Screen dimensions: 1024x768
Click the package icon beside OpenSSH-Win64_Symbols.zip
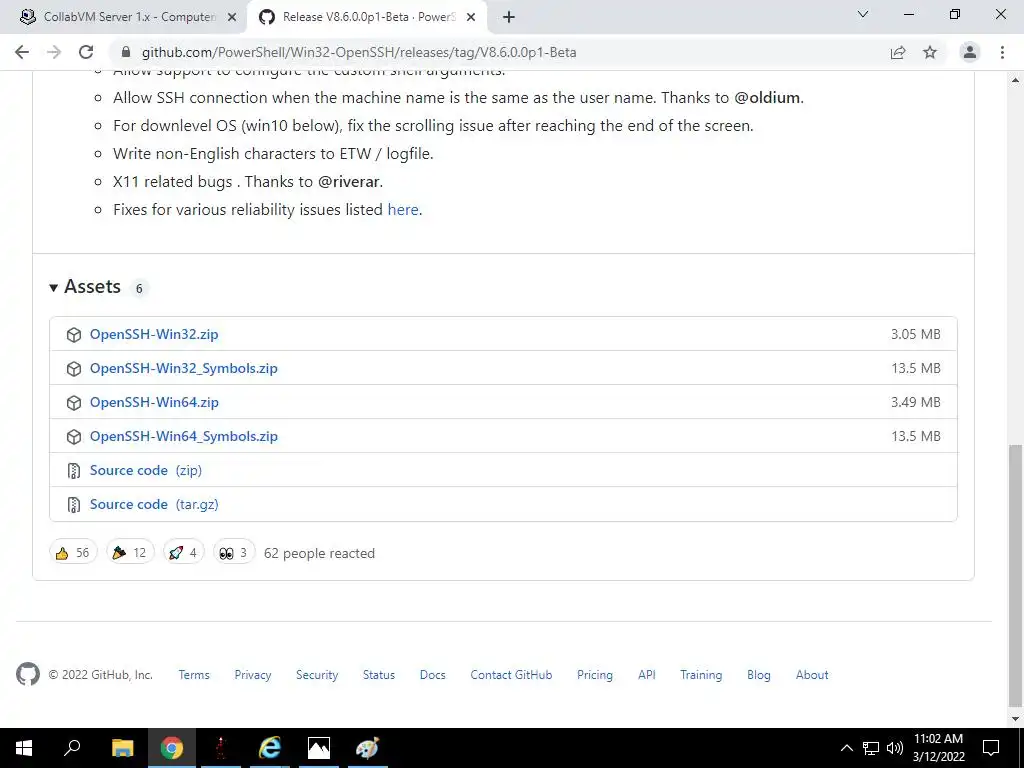pos(74,437)
